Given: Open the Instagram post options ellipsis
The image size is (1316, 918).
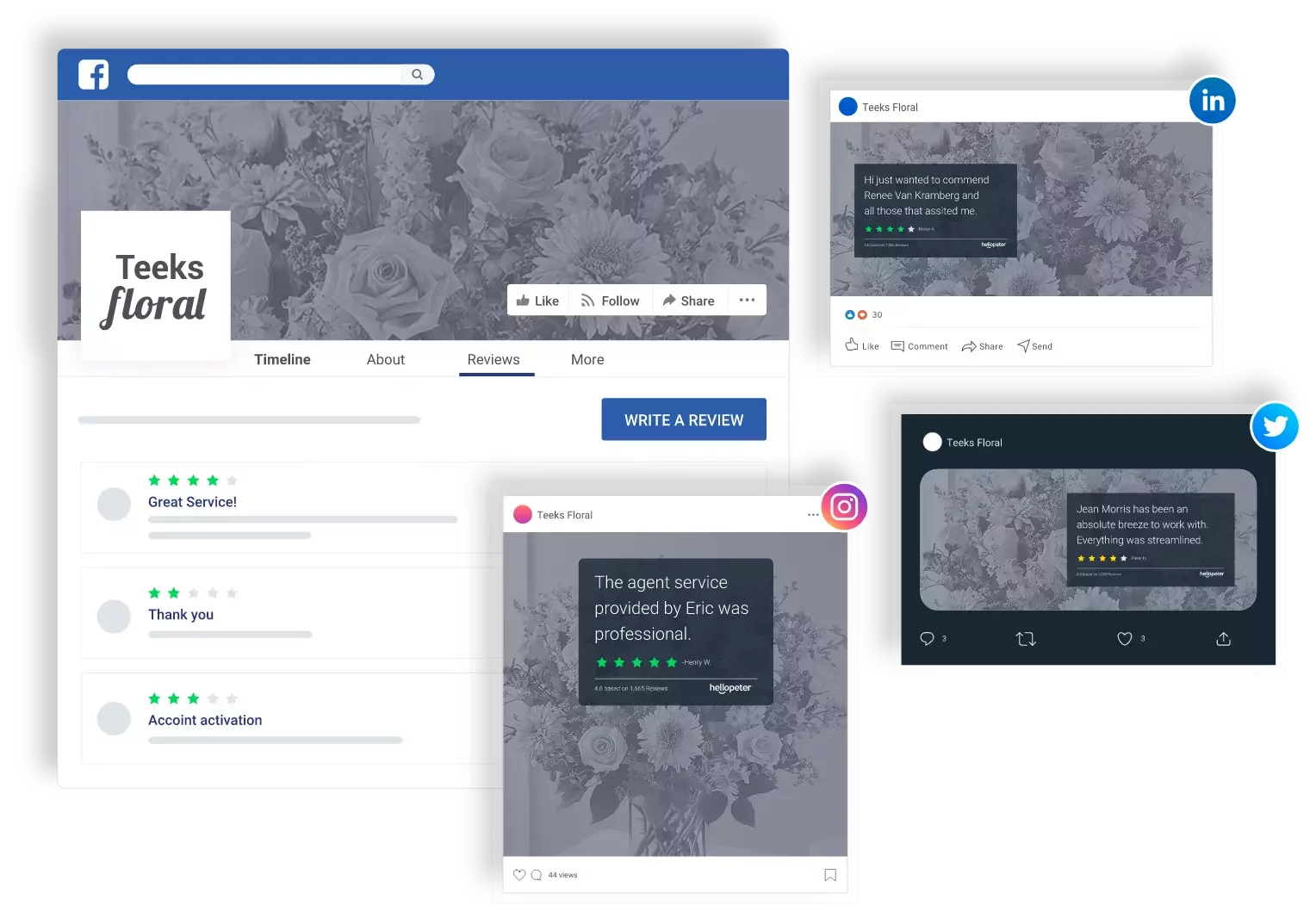Looking at the screenshot, I should [812, 514].
